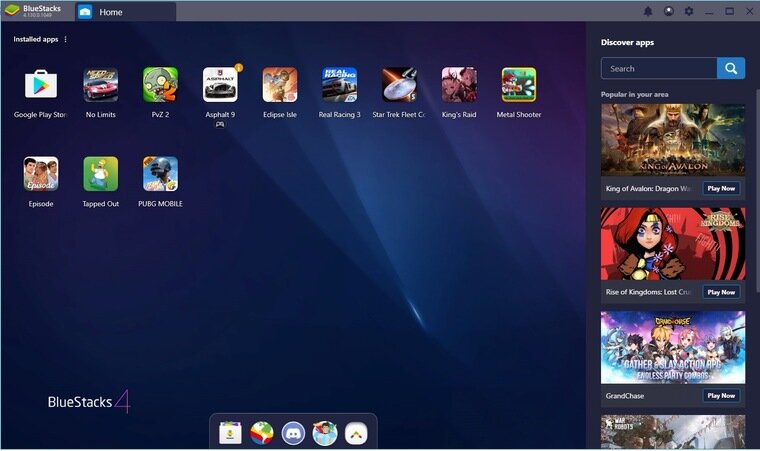Open the King of Avalon banner
Screen dimensions: 760x451
pyautogui.click(x=673, y=140)
